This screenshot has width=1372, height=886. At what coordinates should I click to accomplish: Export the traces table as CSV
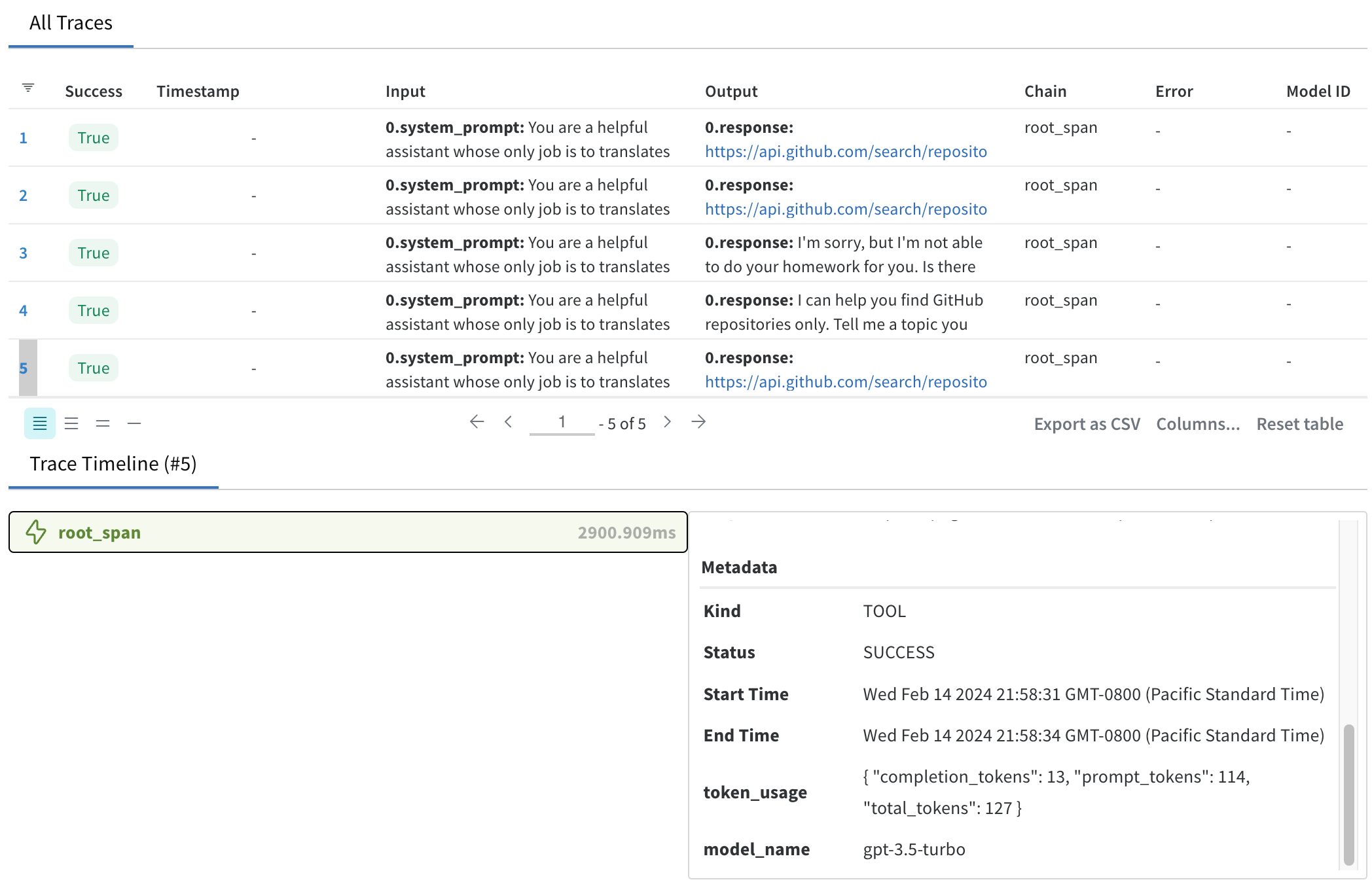point(1087,423)
